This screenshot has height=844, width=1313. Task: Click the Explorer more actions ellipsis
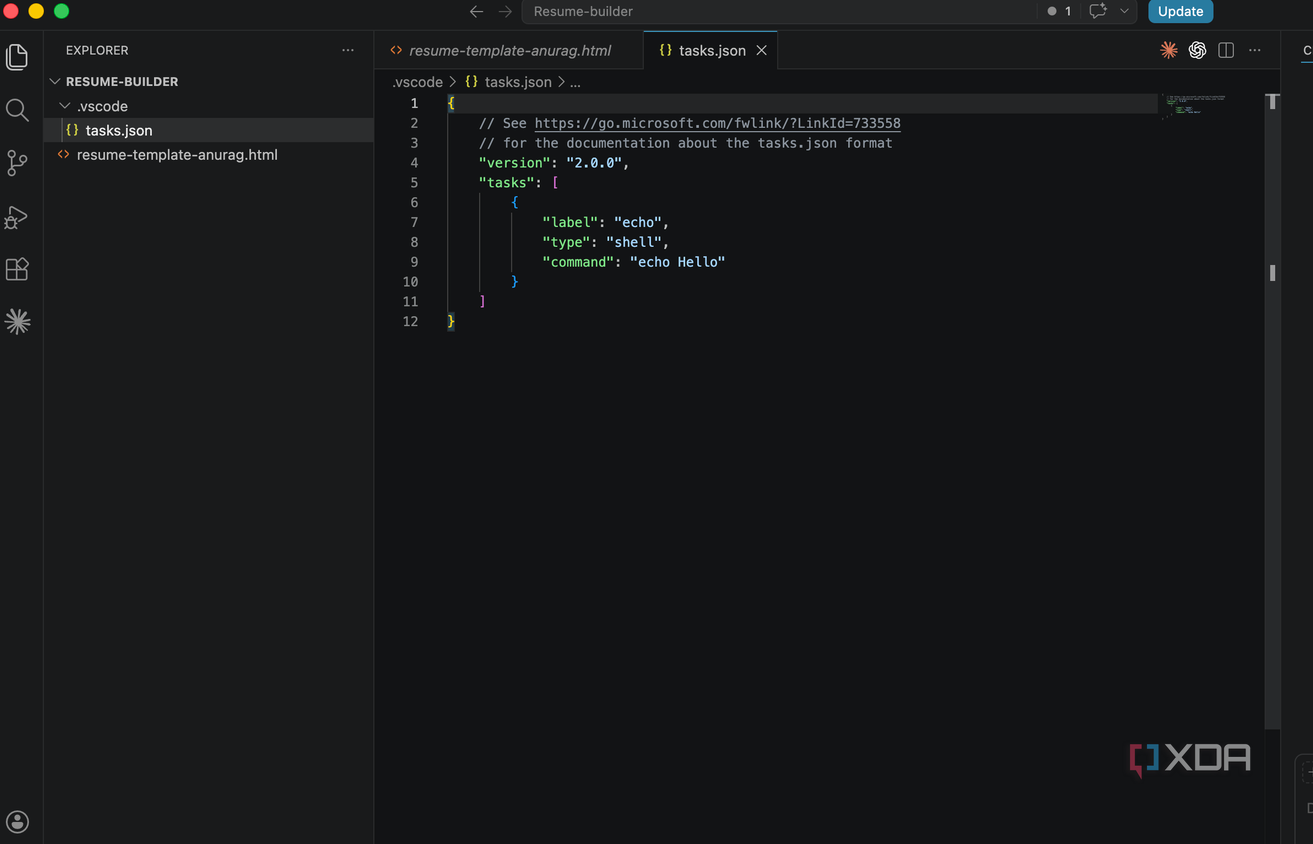348,50
